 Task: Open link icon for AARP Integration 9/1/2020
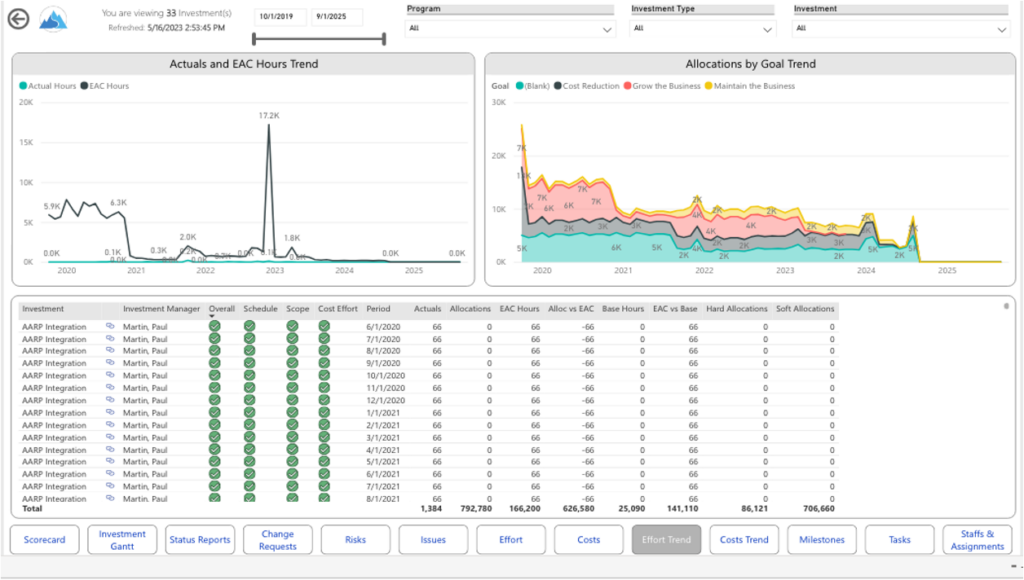tap(110, 362)
